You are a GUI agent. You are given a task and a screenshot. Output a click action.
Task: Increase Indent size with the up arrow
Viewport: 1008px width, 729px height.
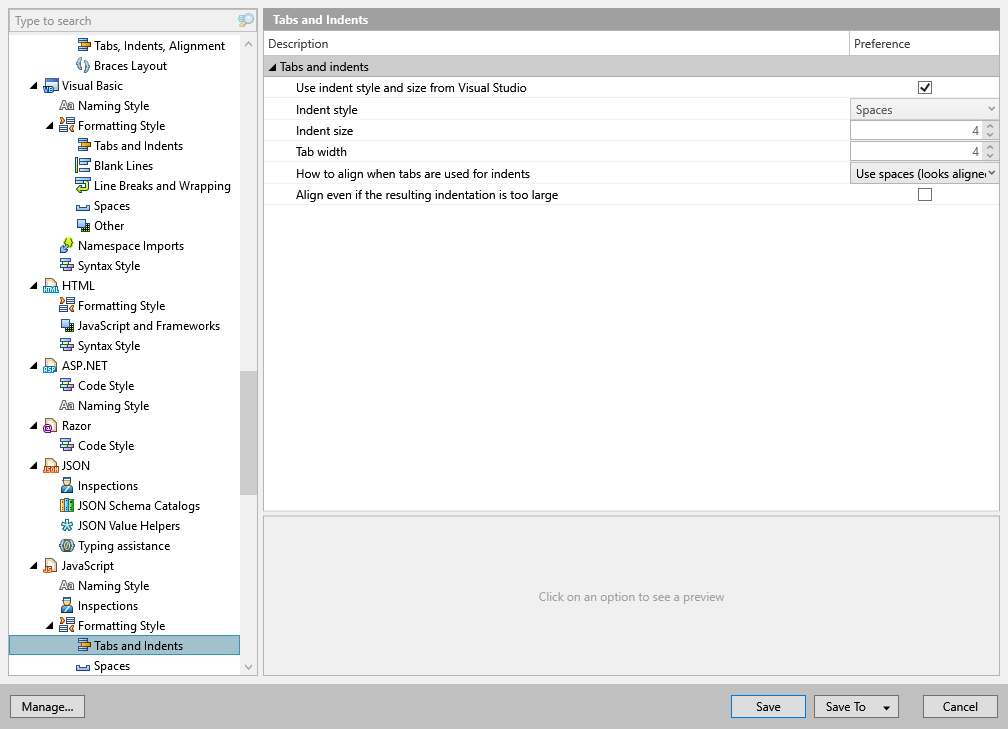tap(990, 125)
